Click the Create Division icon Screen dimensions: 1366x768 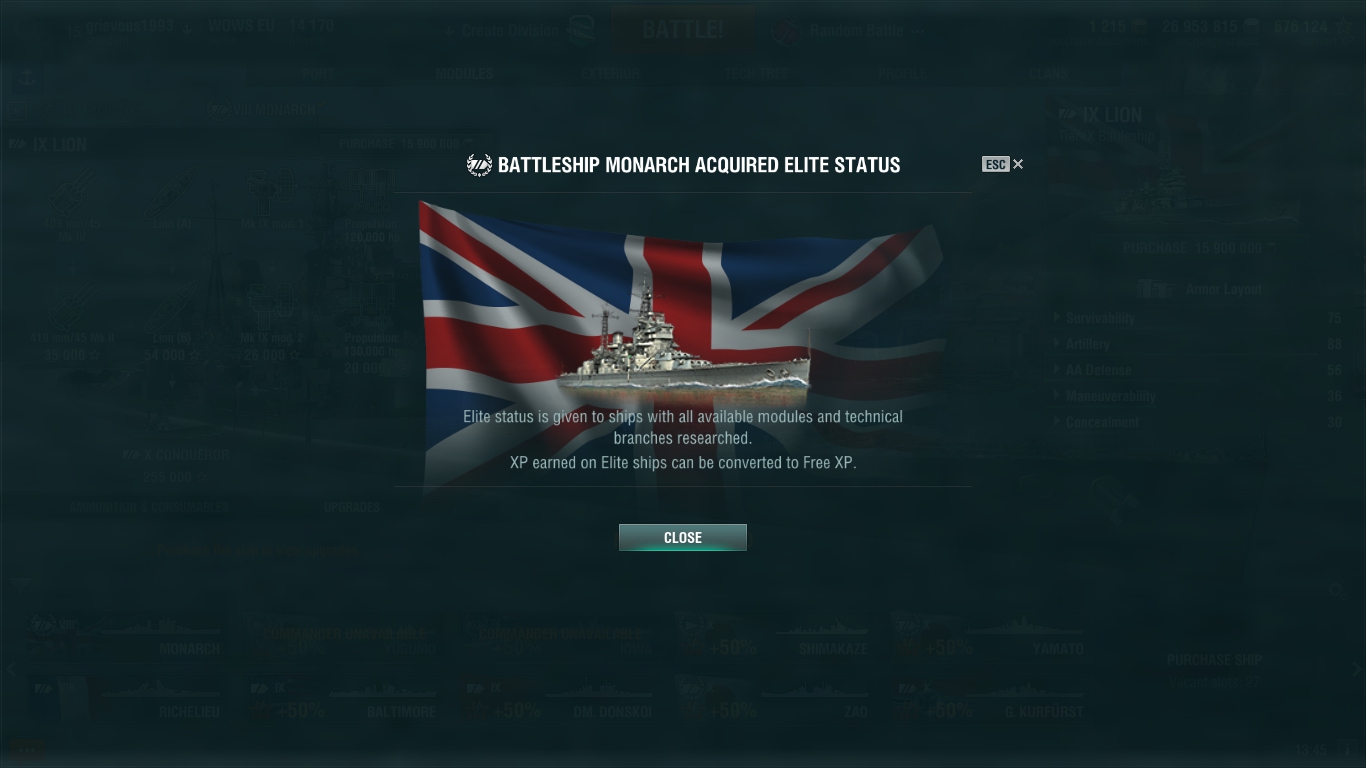pyautogui.click(x=580, y=30)
